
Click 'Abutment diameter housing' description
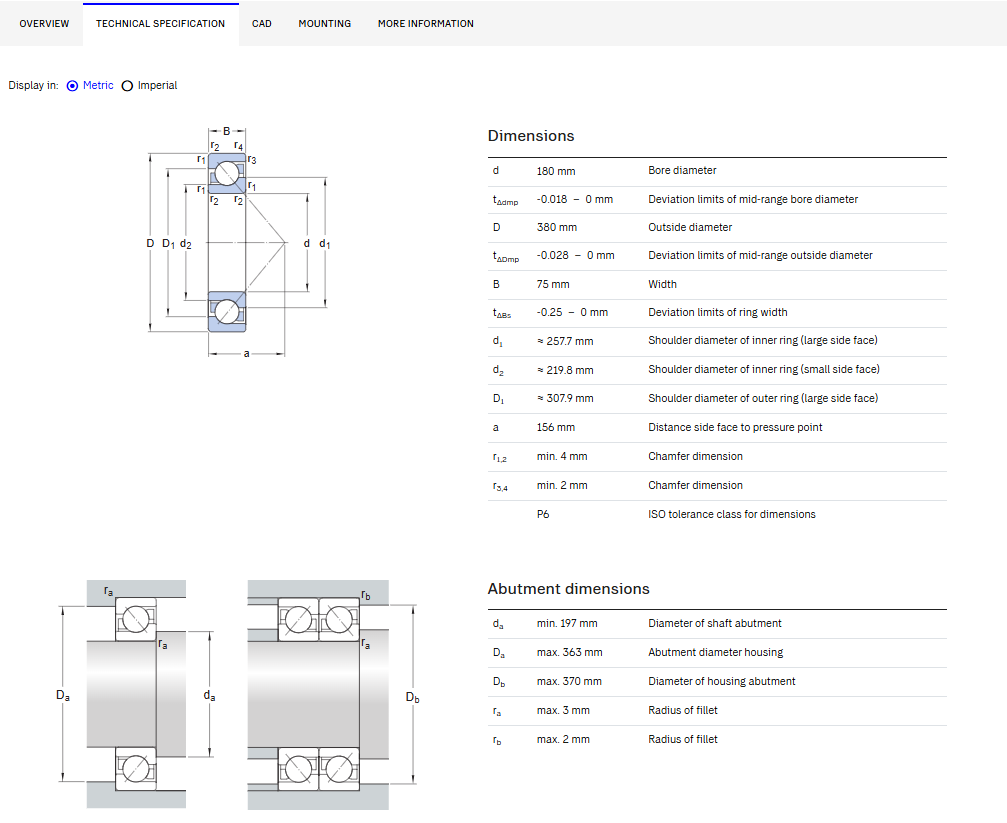pos(715,652)
